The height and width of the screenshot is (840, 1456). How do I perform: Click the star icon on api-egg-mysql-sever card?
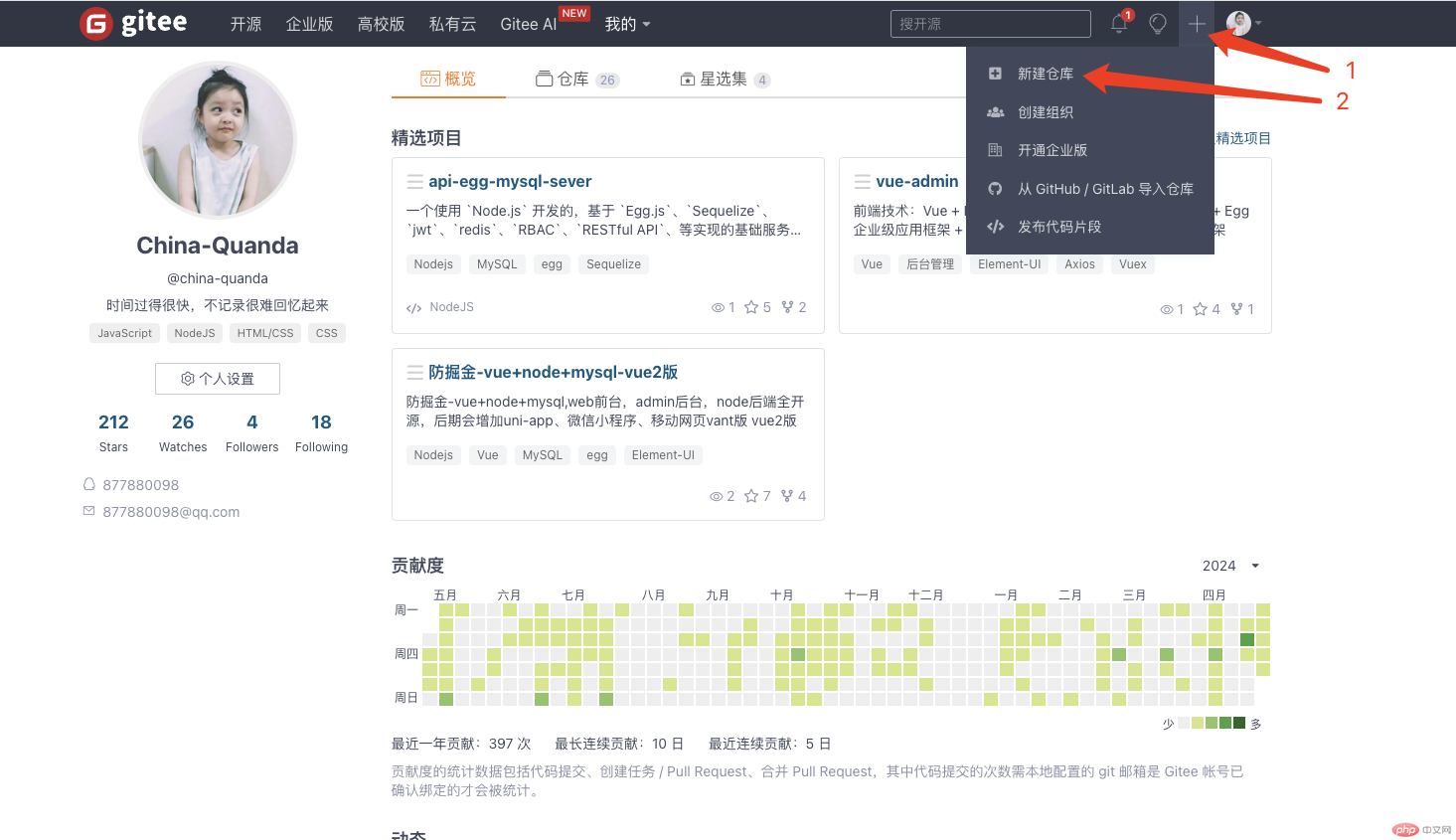751,307
